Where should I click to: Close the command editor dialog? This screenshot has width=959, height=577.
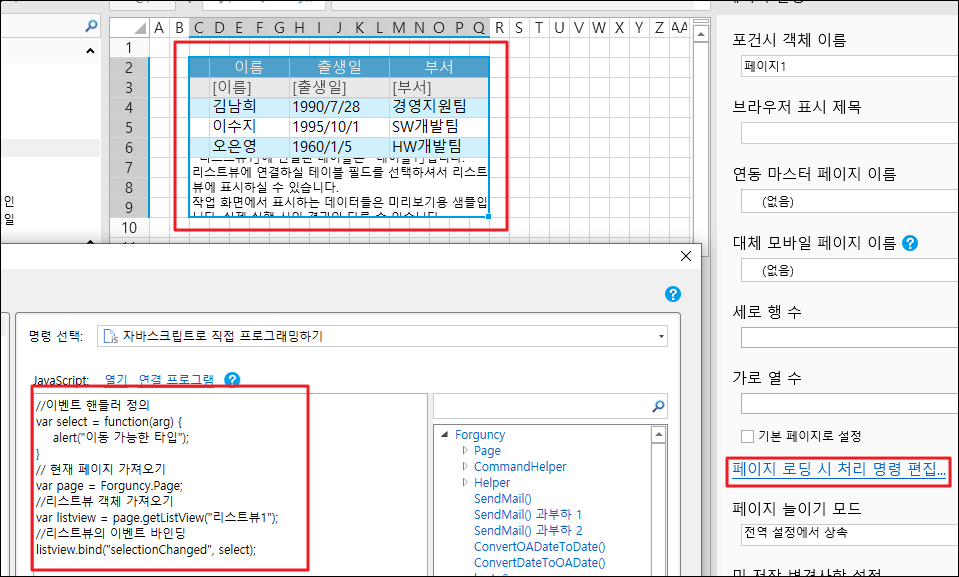(686, 256)
